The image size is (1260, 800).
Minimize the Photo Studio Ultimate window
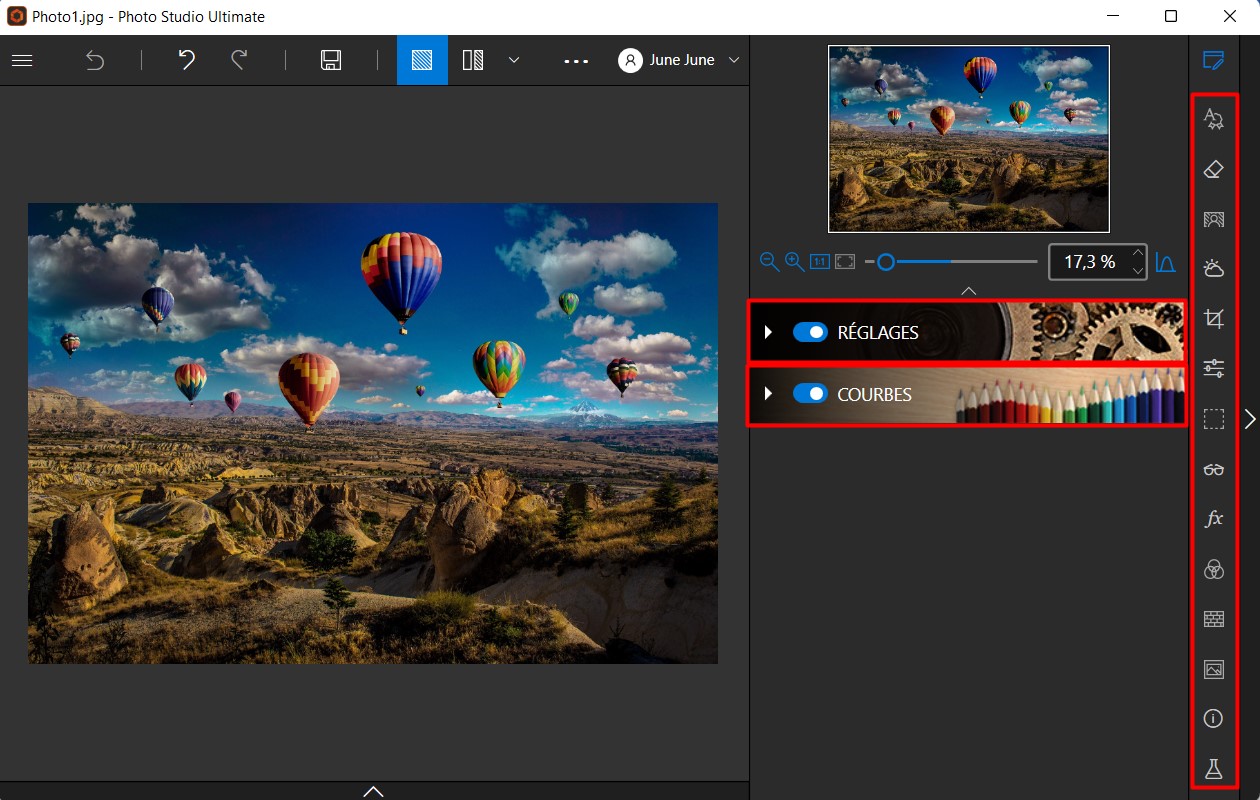[x=1113, y=17]
